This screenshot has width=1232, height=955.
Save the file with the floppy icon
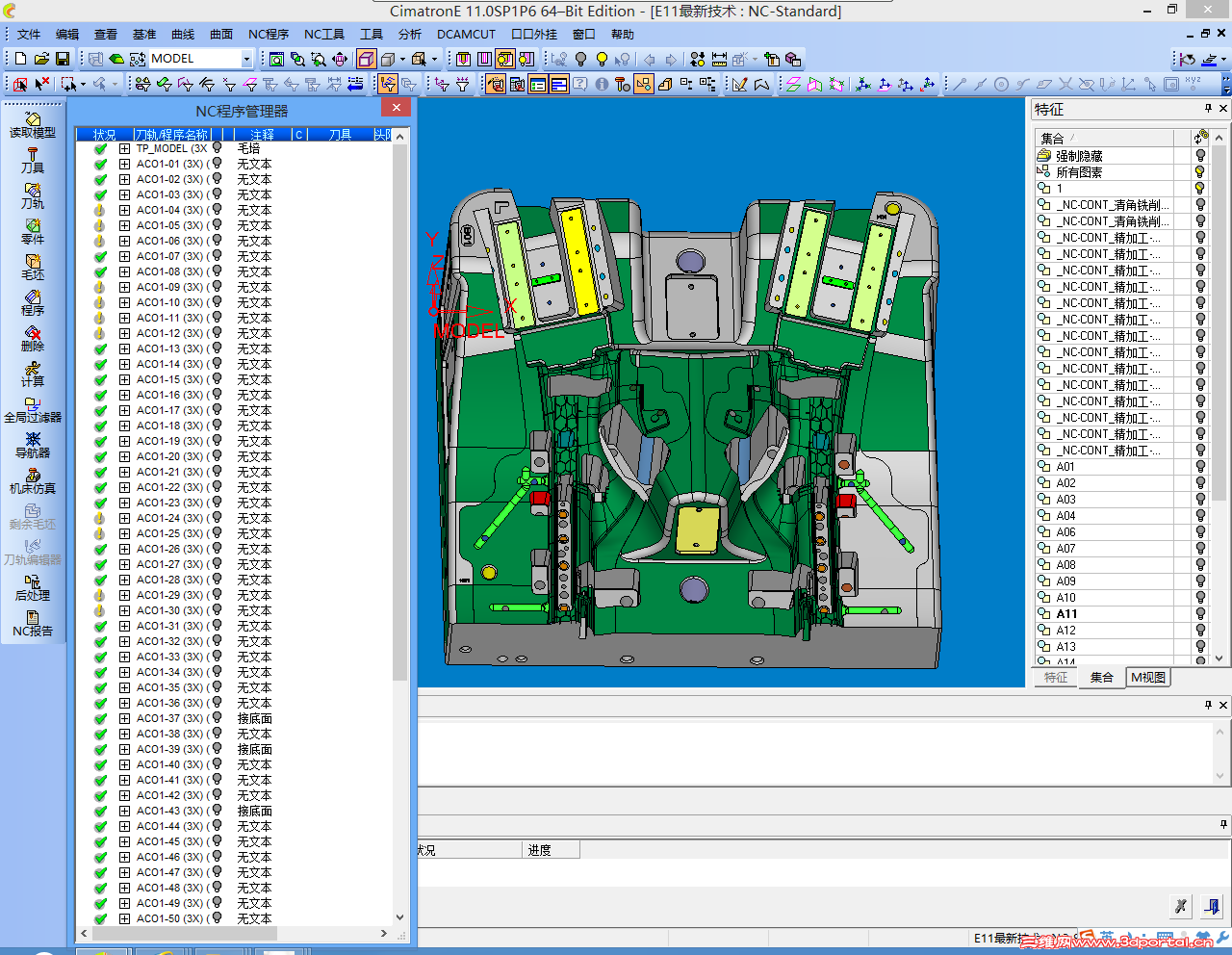pos(63,59)
